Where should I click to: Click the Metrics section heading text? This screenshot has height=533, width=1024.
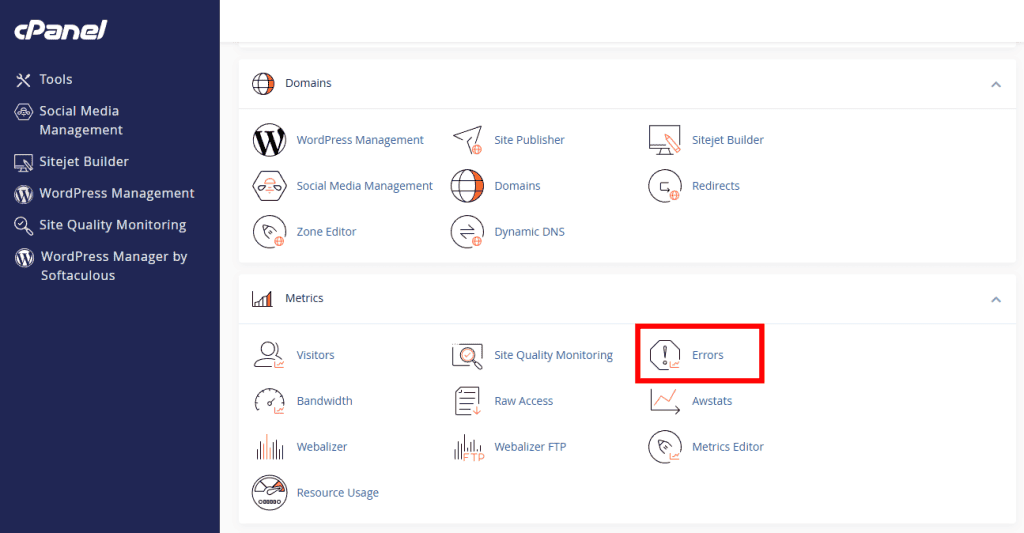(x=304, y=299)
